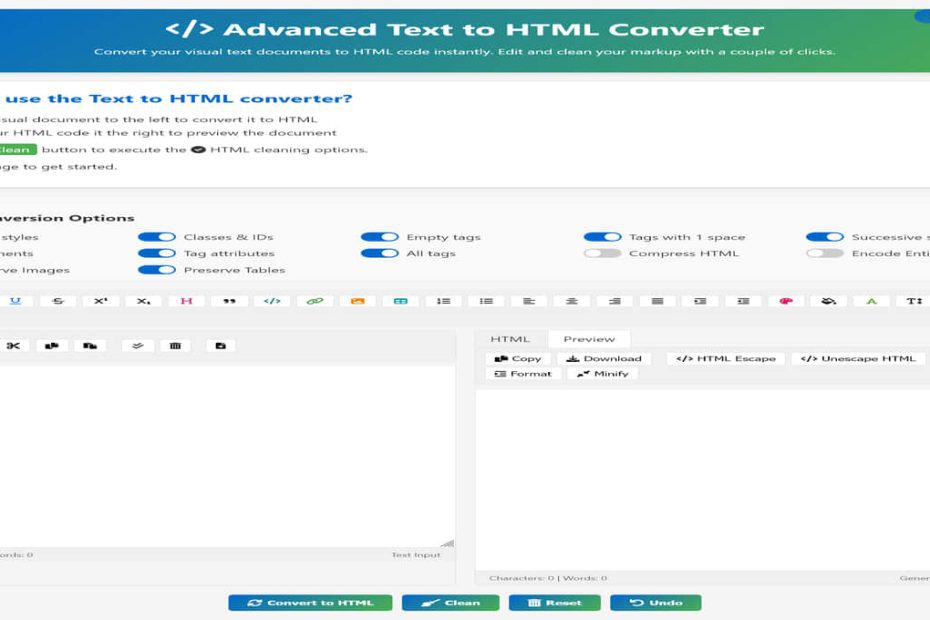Insert an image with the orange picture icon
Viewport: 930px width, 620px height.
point(358,301)
